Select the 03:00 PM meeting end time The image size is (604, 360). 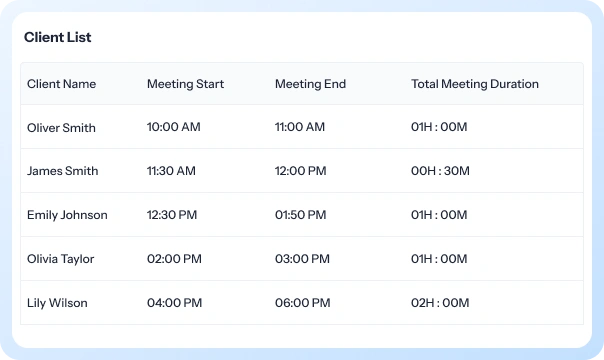(302, 259)
